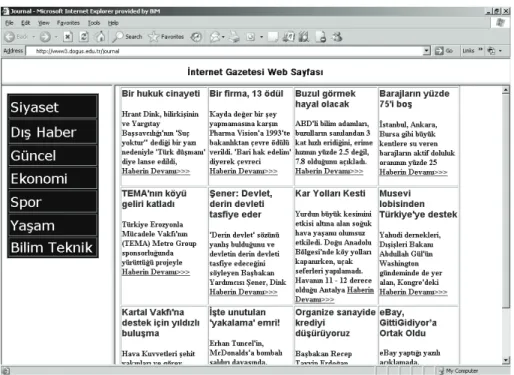514x375 pixels.
Task: Click the Mail envelope toolbar icon
Action: pyautogui.click(x=215, y=37)
